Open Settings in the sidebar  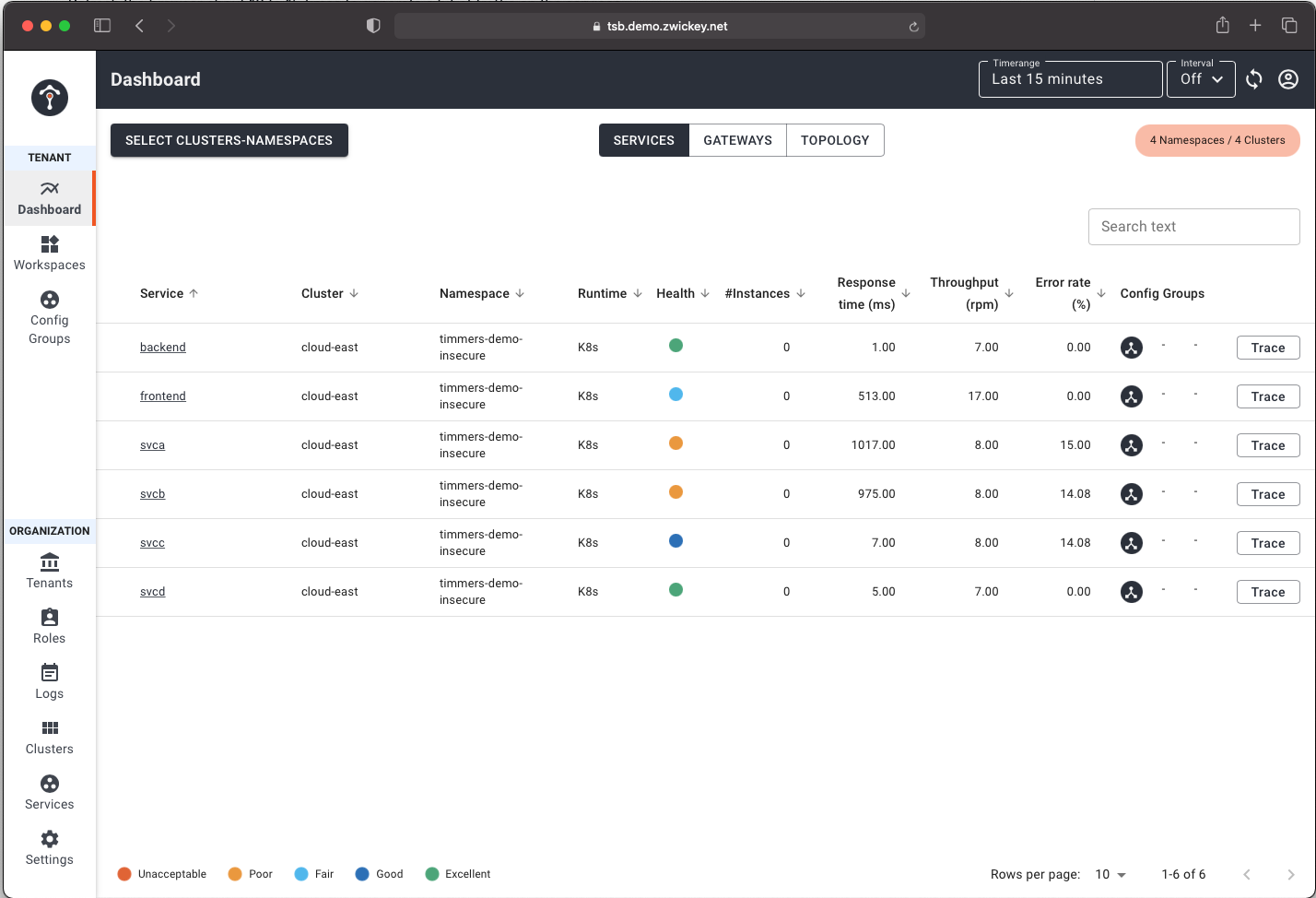click(x=49, y=848)
